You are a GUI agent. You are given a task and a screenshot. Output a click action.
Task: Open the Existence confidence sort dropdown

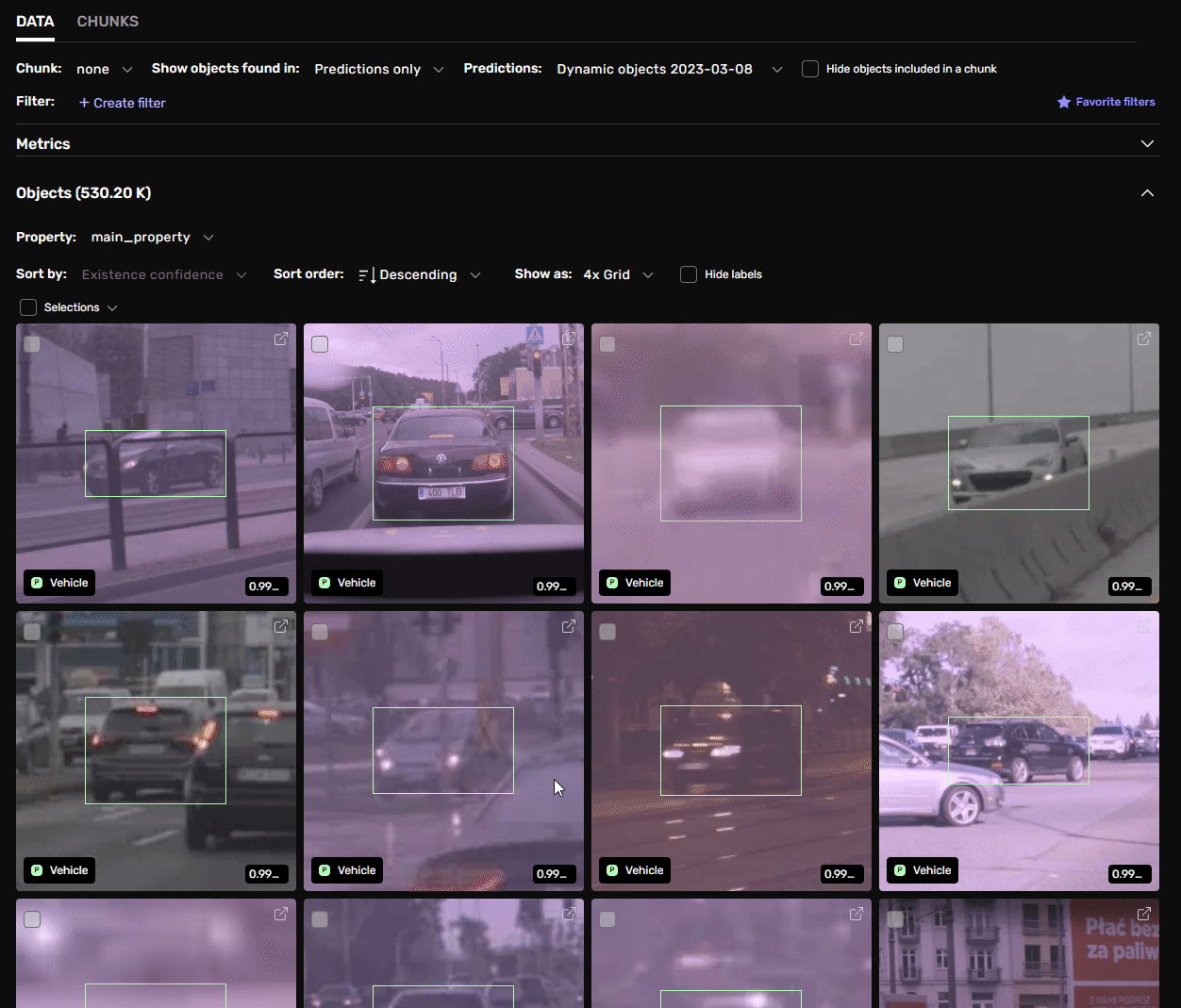point(164,274)
